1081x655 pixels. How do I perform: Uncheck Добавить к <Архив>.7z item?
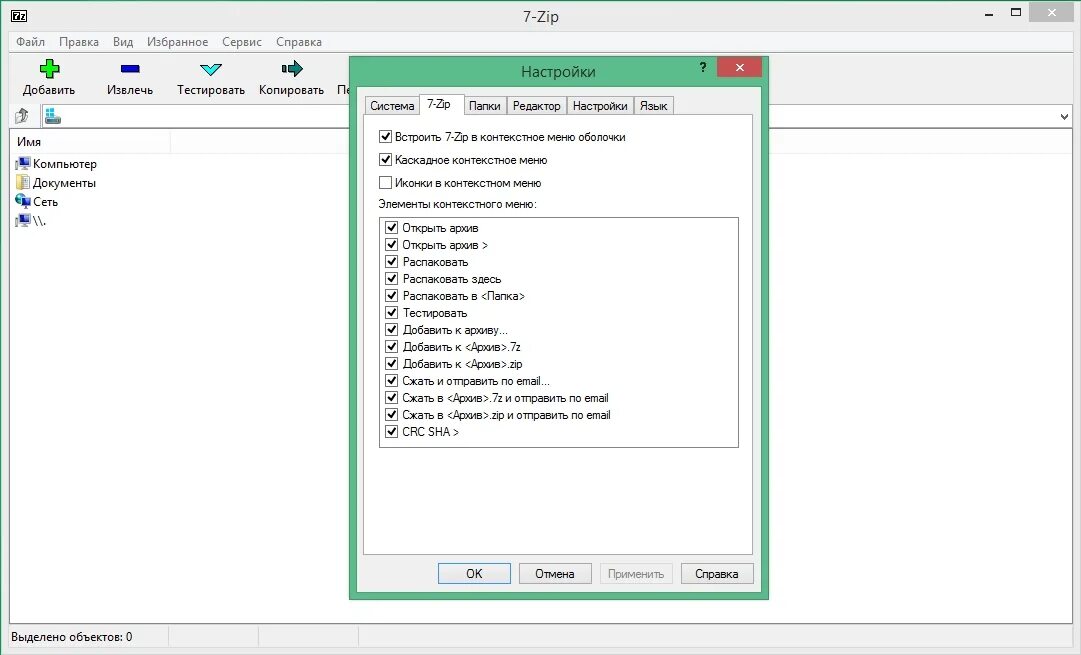[392, 347]
